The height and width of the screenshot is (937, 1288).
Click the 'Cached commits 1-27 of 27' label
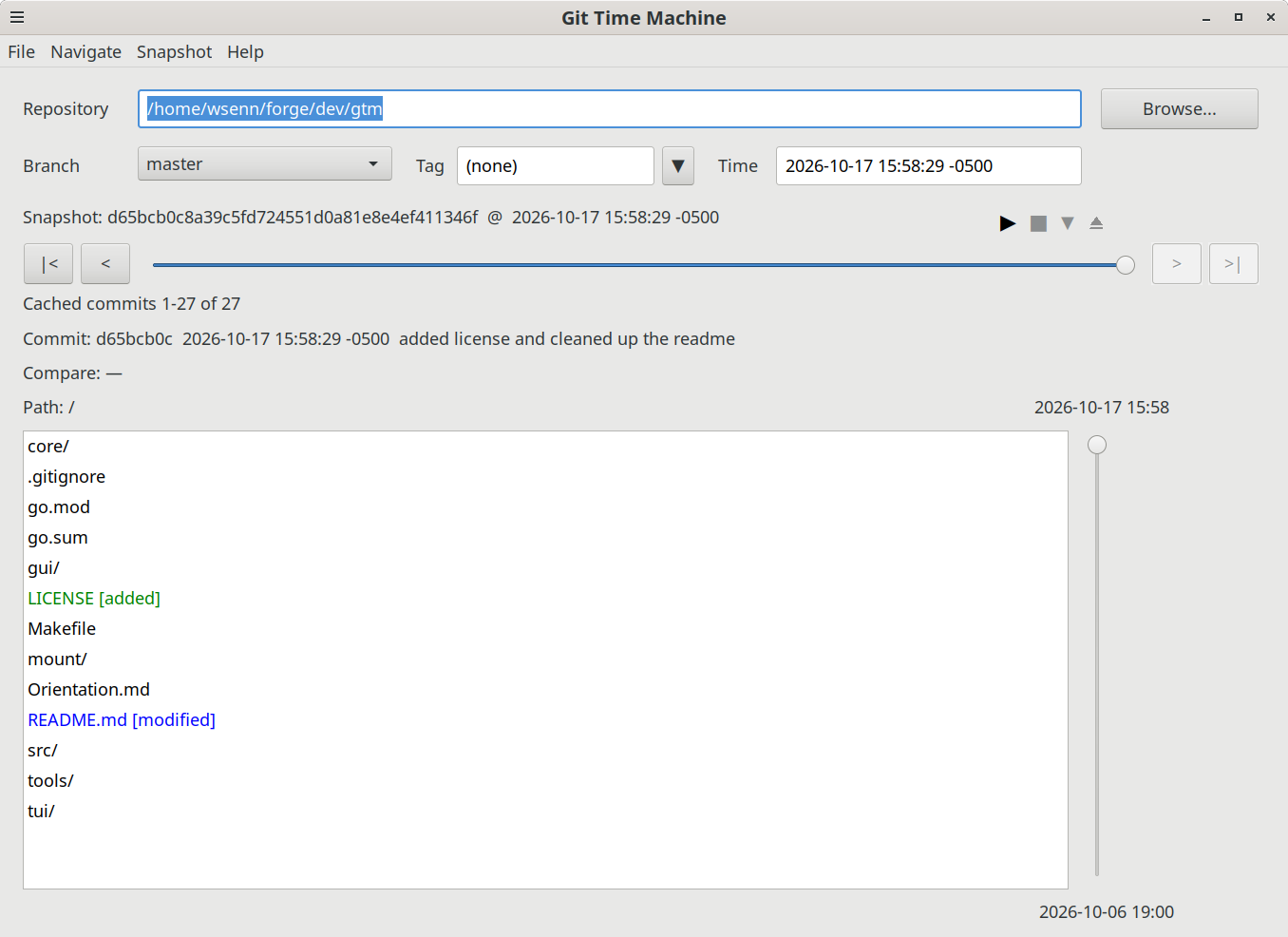(x=132, y=304)
